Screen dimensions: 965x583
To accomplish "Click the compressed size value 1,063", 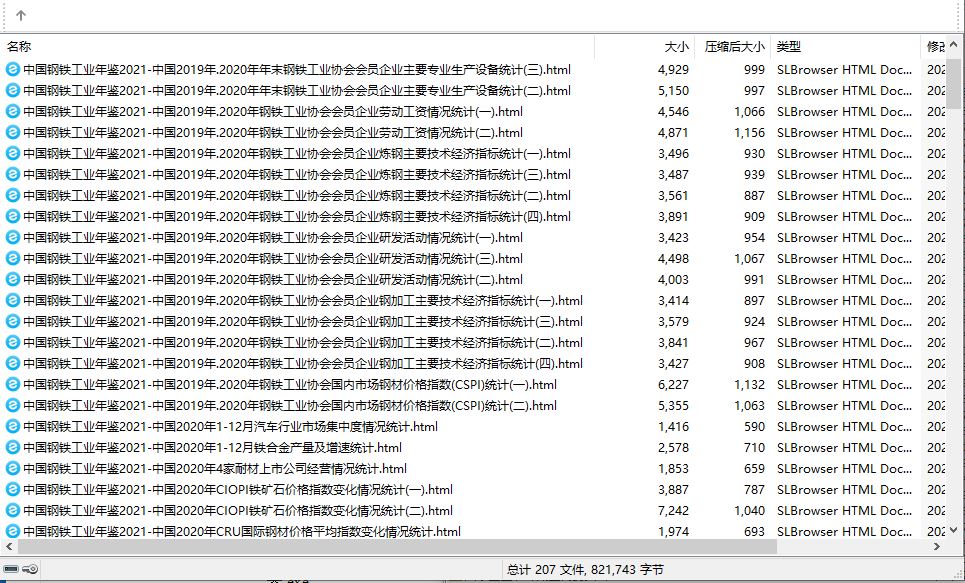I will [x=749, y=405].
